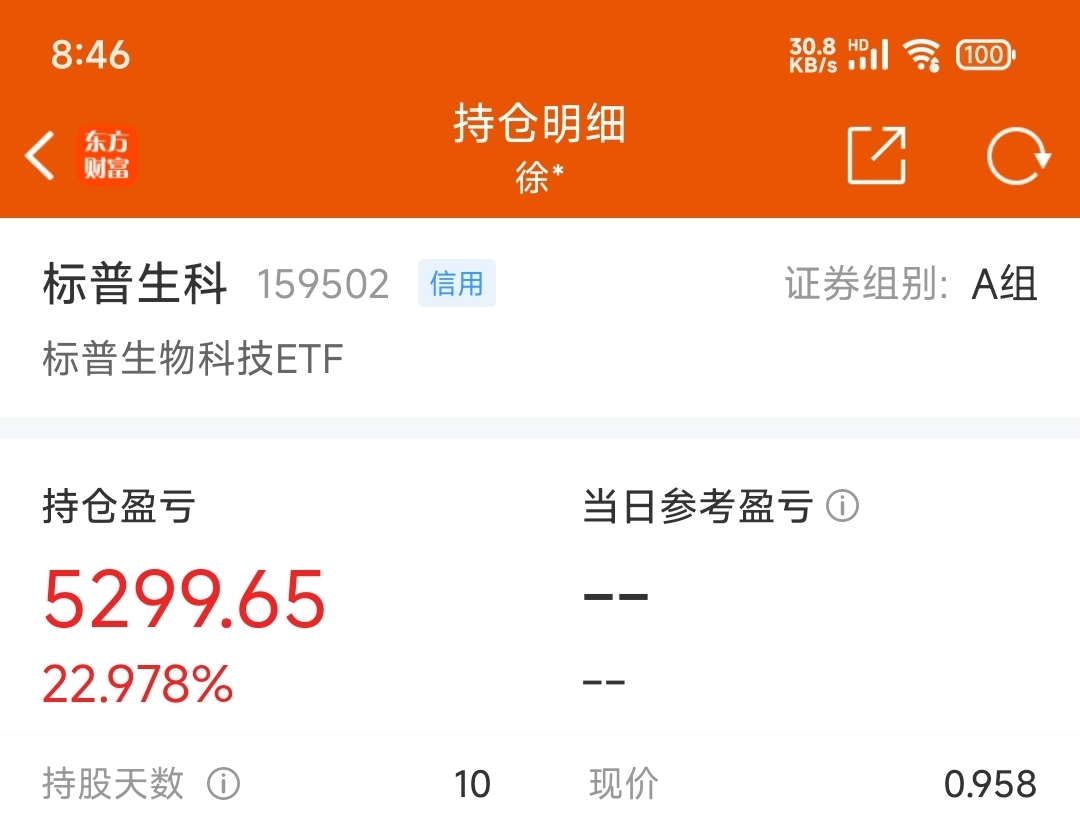Viewport: 1080px width, 827px height.
Task: Tap the back arrow icon
Action: point(39,156)
